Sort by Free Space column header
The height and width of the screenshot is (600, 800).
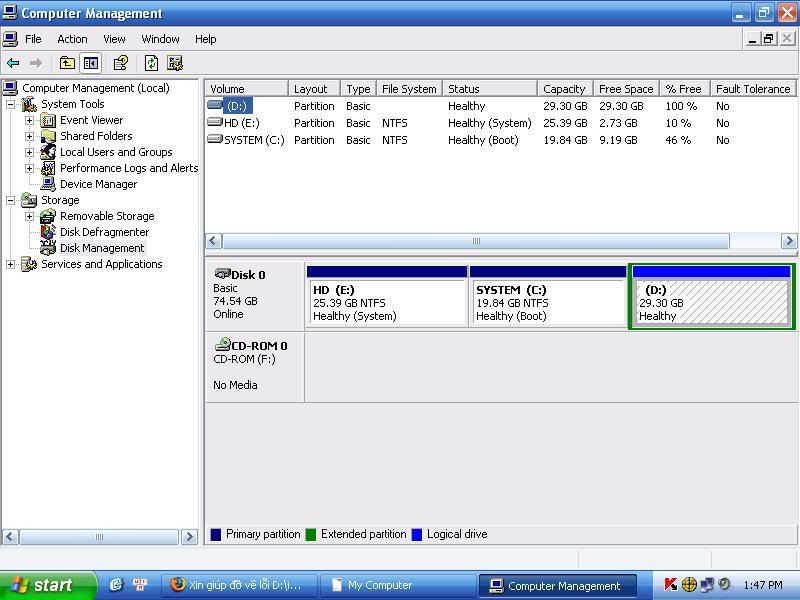coord(626,89)
